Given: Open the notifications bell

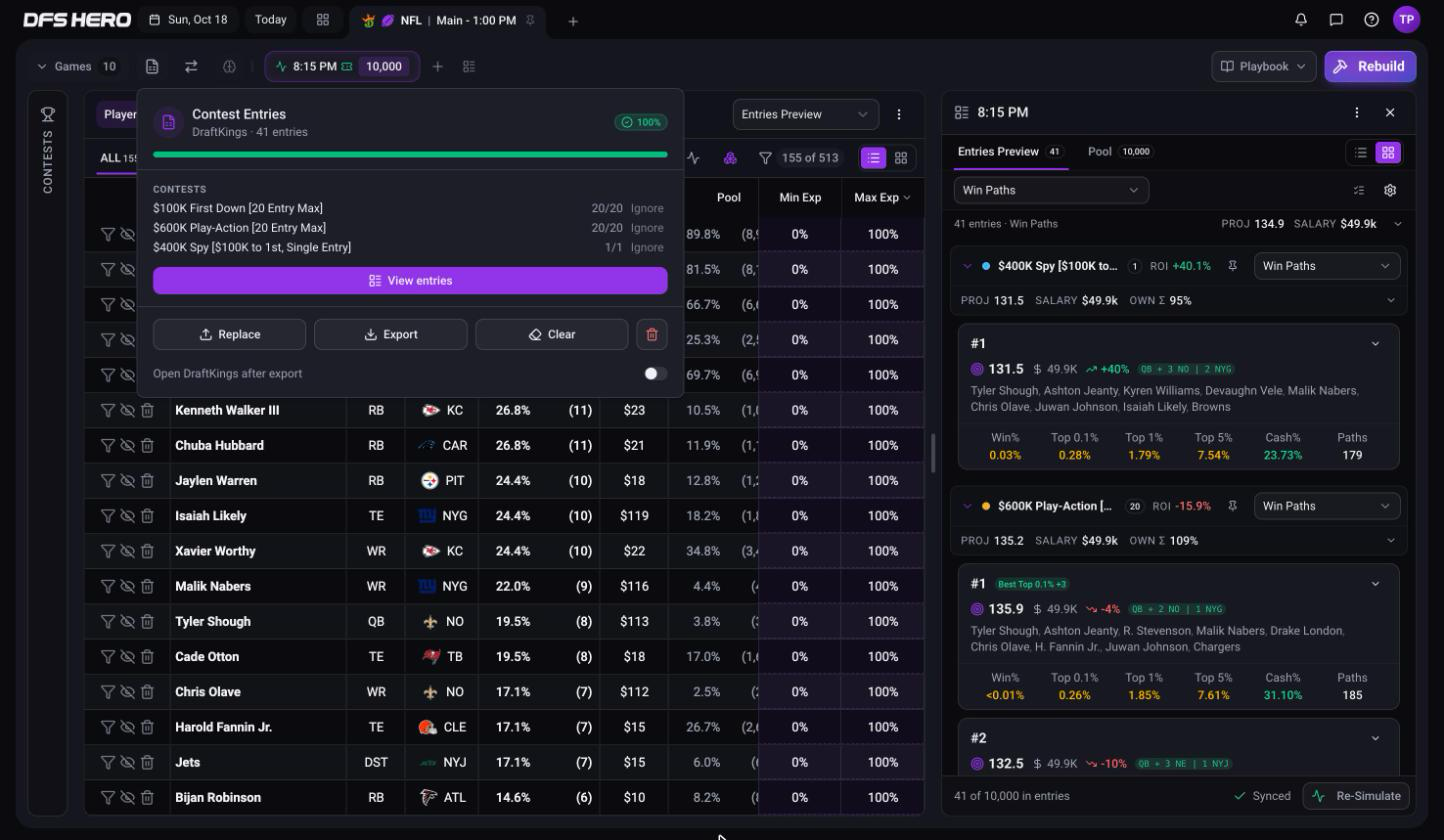Looking at the screenshot, I should click(x=1301, y=19).
